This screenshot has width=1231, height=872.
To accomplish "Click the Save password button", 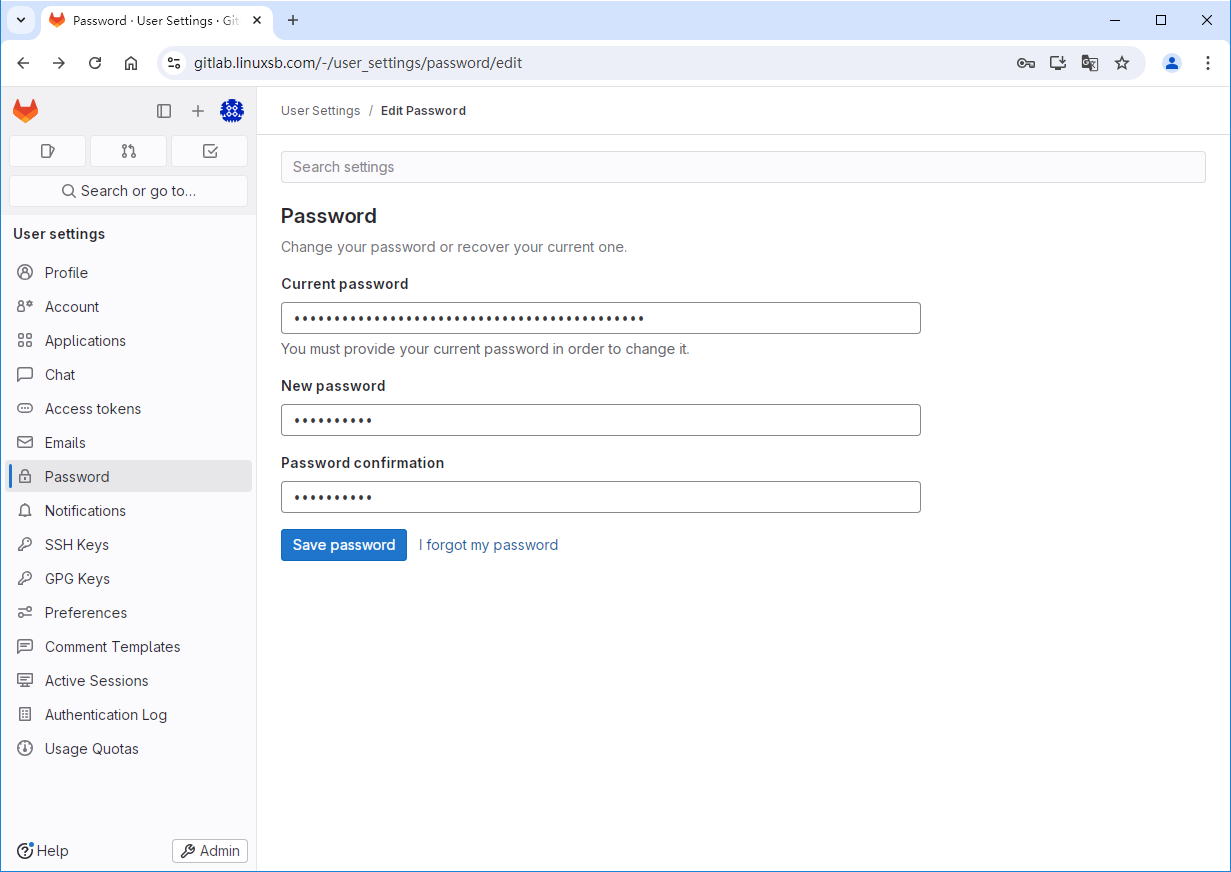I will [x=343, y=545].
